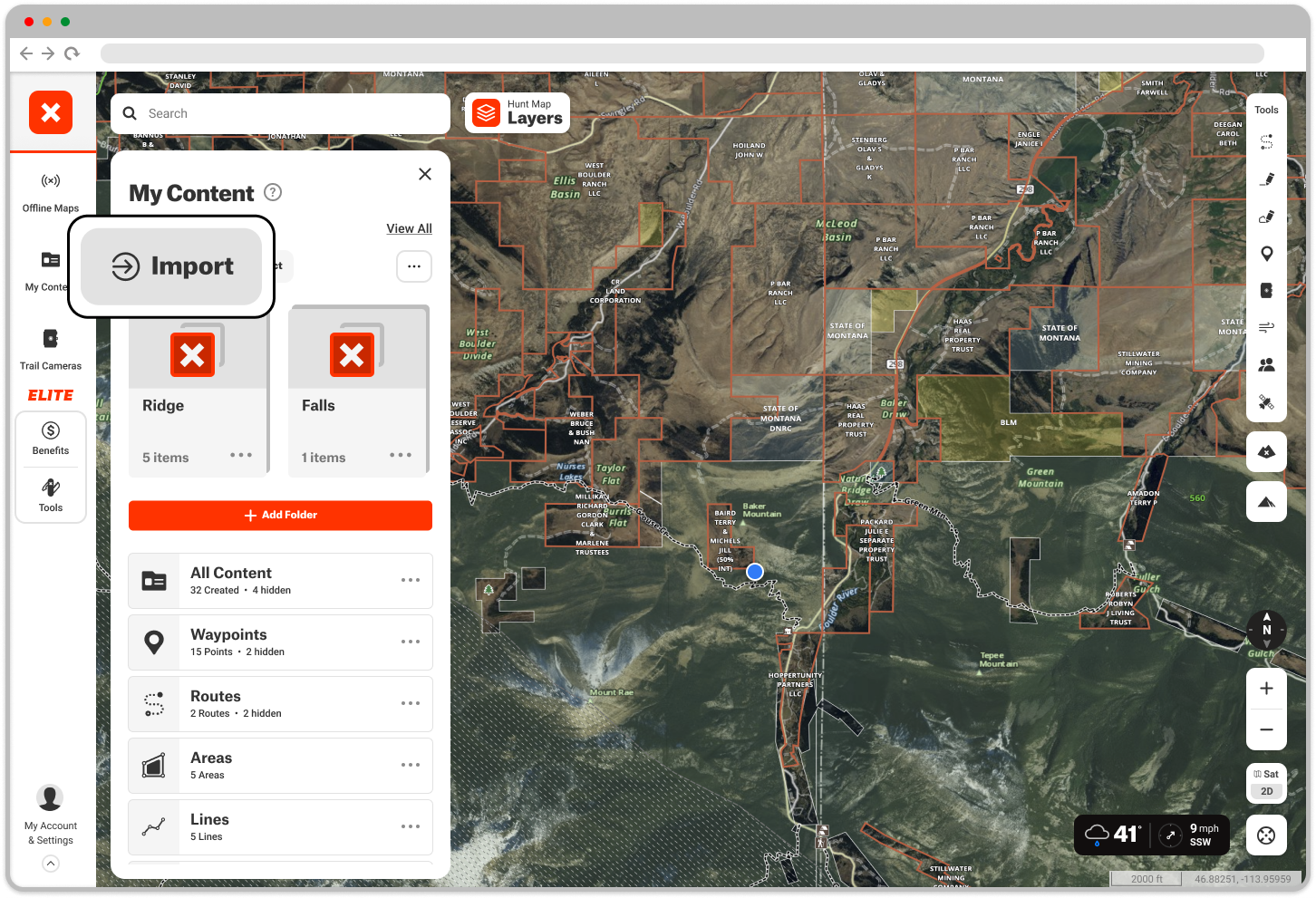Image resolution: width=1316 pixels, height=898 pixels.
Task: Select the Add Waypoint pin tool
Action: tap(1266, 254)
